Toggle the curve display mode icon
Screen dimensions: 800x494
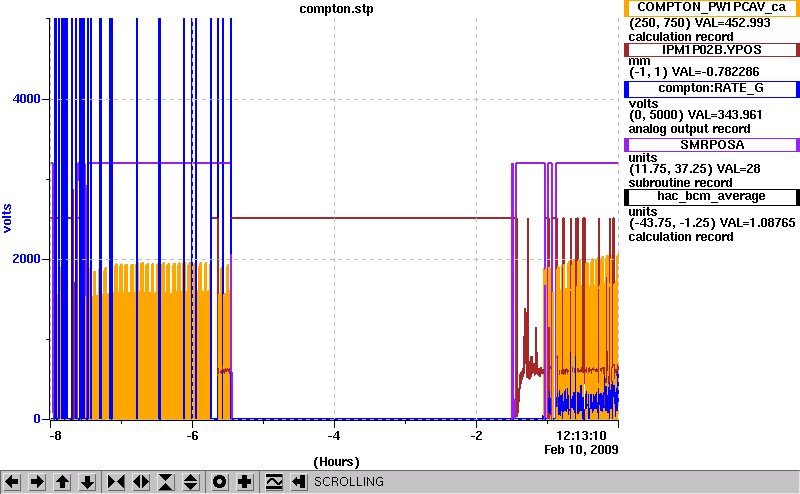[x=274, y=482]
